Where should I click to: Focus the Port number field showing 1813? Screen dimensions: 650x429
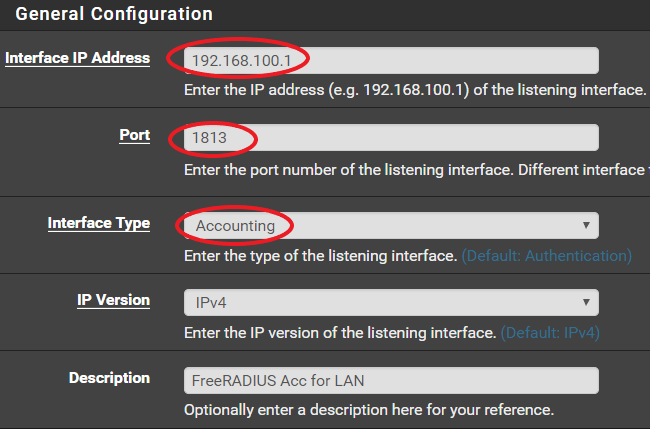pos(390,138)
